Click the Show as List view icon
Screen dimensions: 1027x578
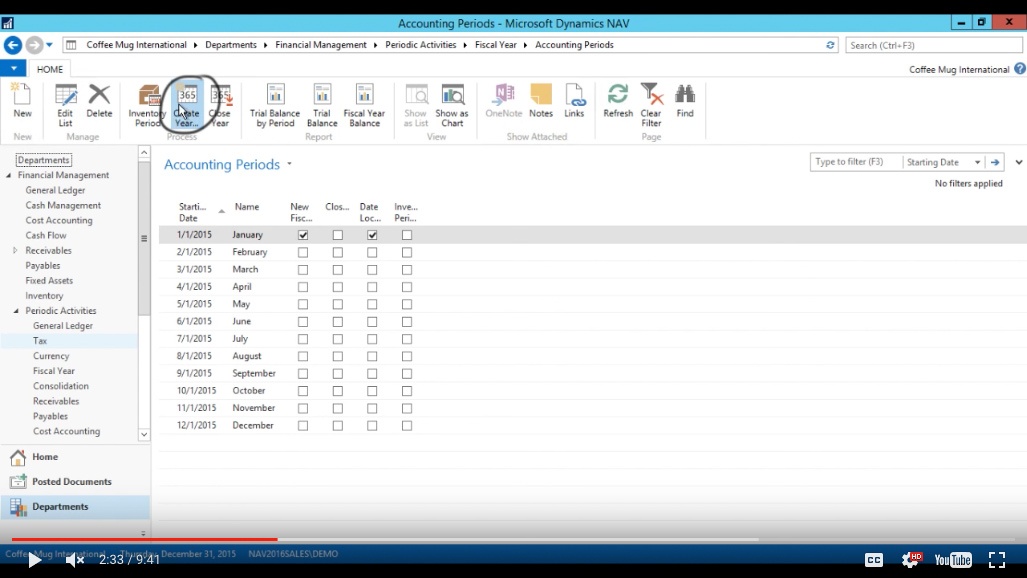click(416, 105)
